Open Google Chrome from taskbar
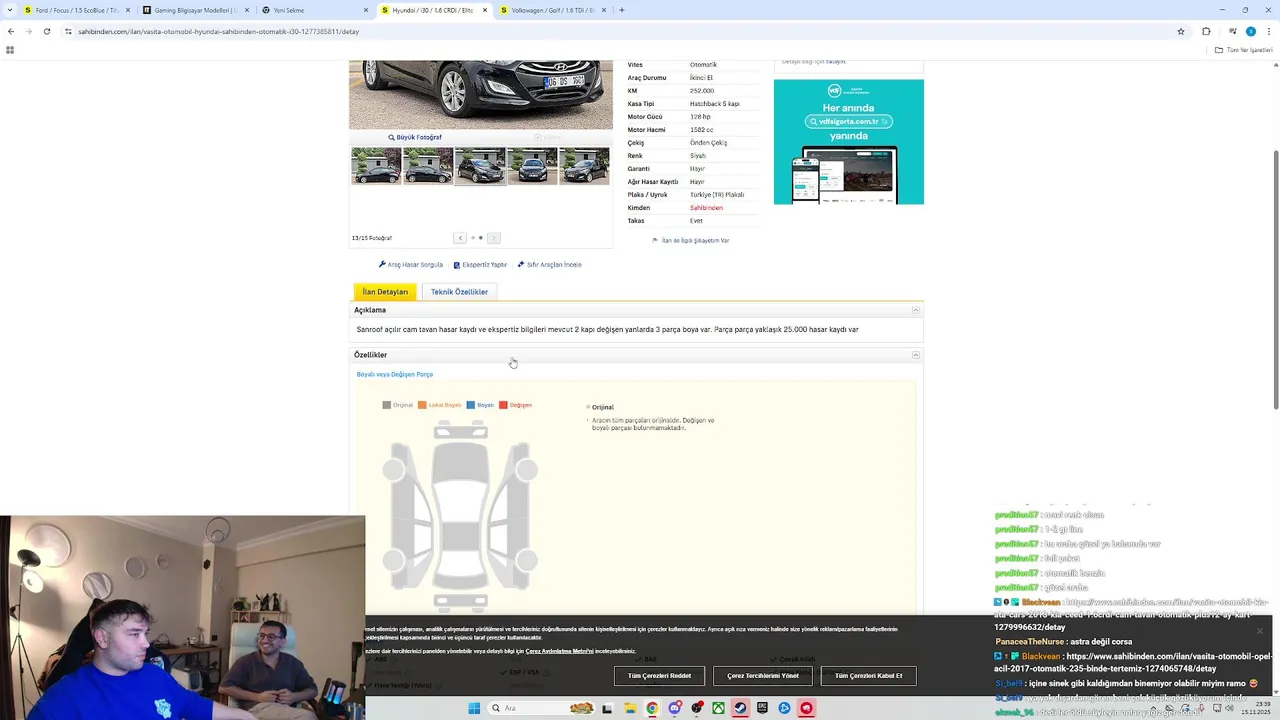Image resolution: width=1280 pixels, height=720 pixels. [x=652, y=708]
